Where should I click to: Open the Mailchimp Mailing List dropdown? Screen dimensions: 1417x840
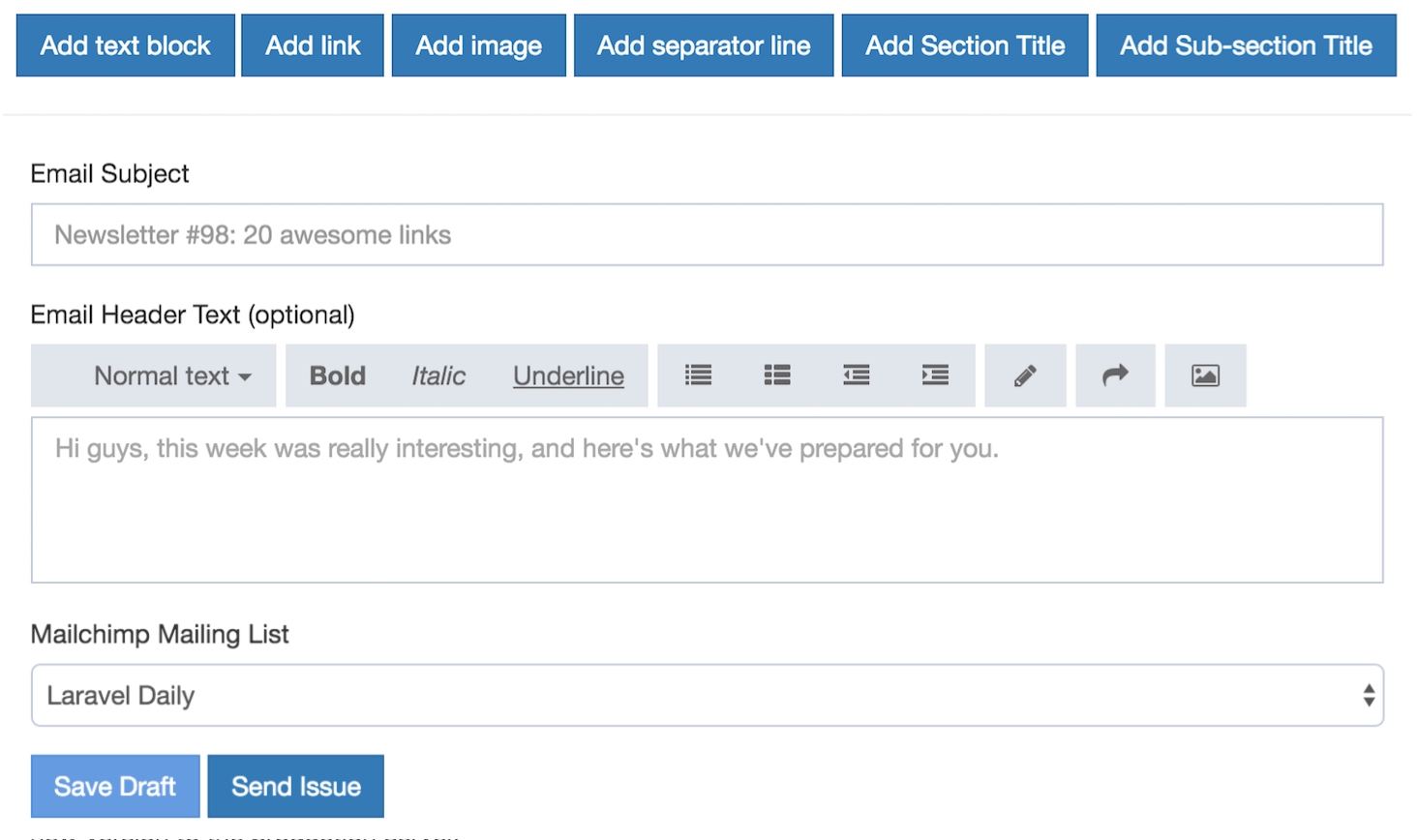coord(707,695)
